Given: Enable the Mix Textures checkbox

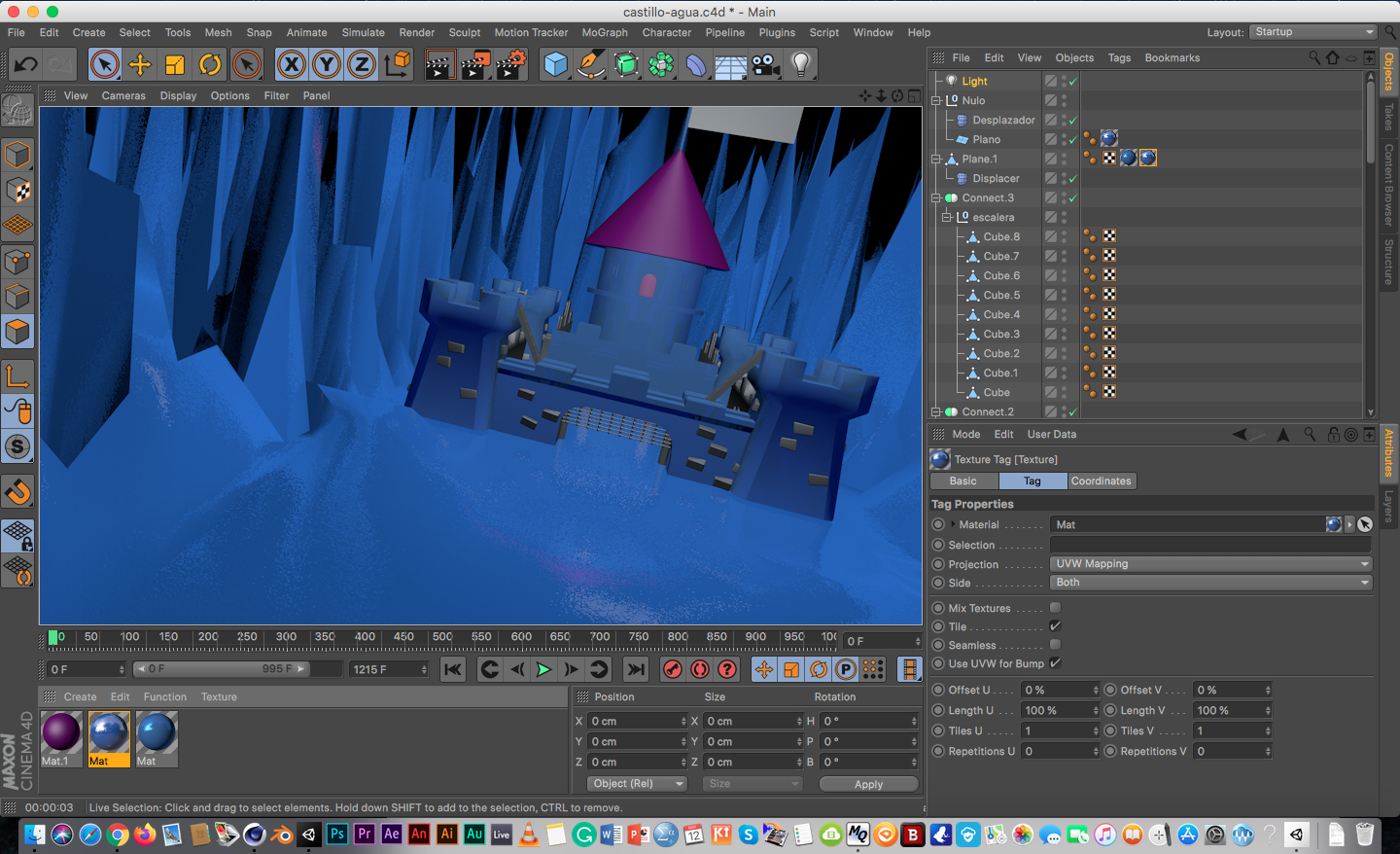Looking at the screenshot, I should coord(1055,608).
